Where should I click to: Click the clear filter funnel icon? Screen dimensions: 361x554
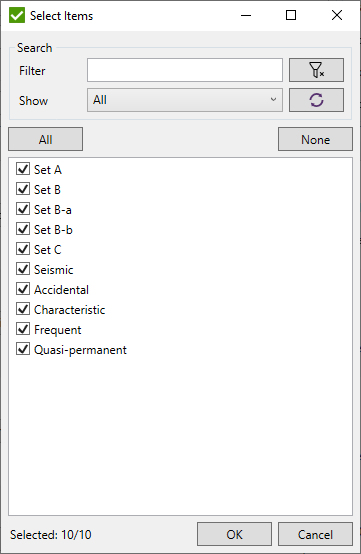[316, 70]
